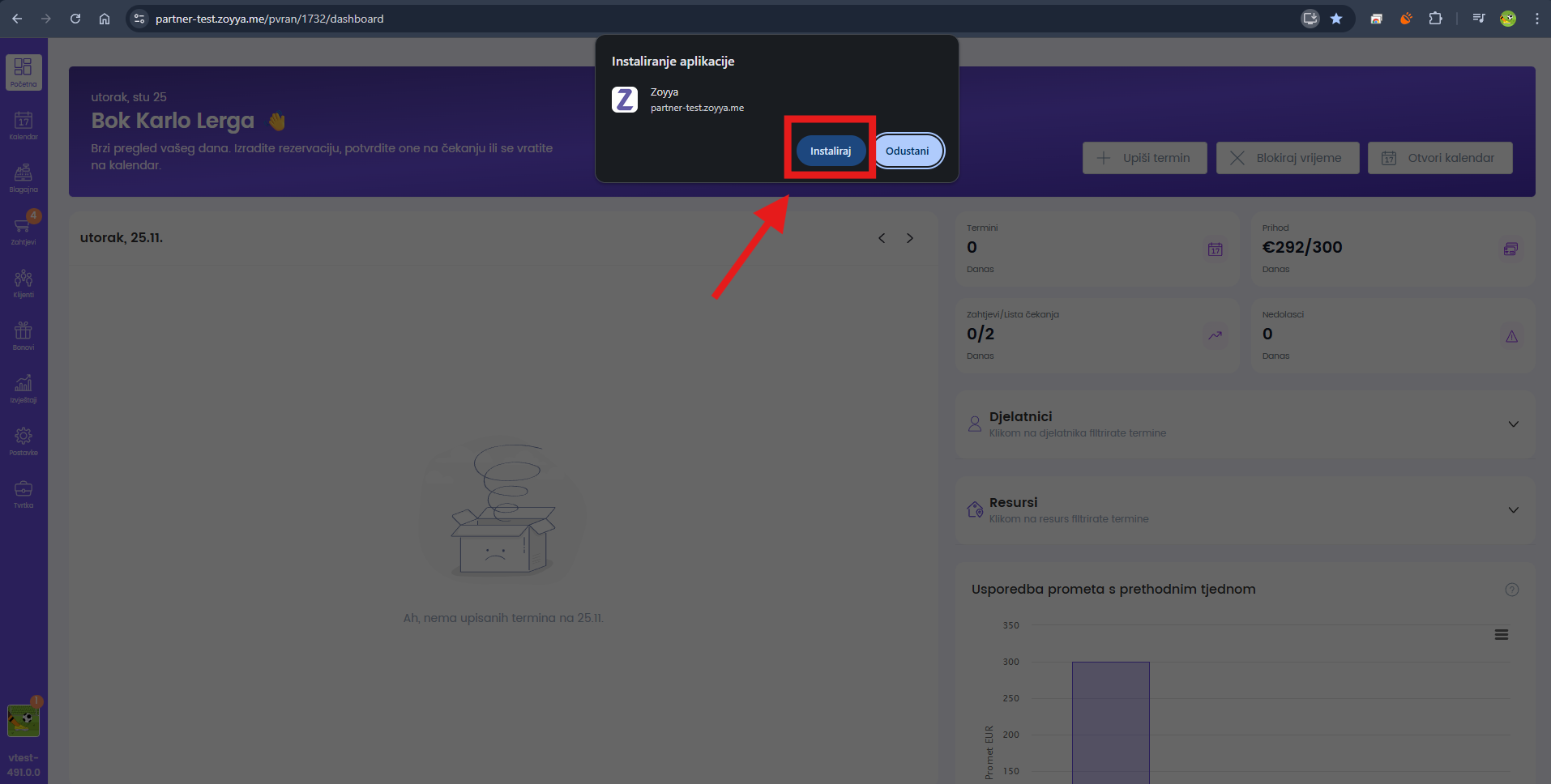
Task: Cancel installation with the Odustani button
Action: [x=908, y=151]
